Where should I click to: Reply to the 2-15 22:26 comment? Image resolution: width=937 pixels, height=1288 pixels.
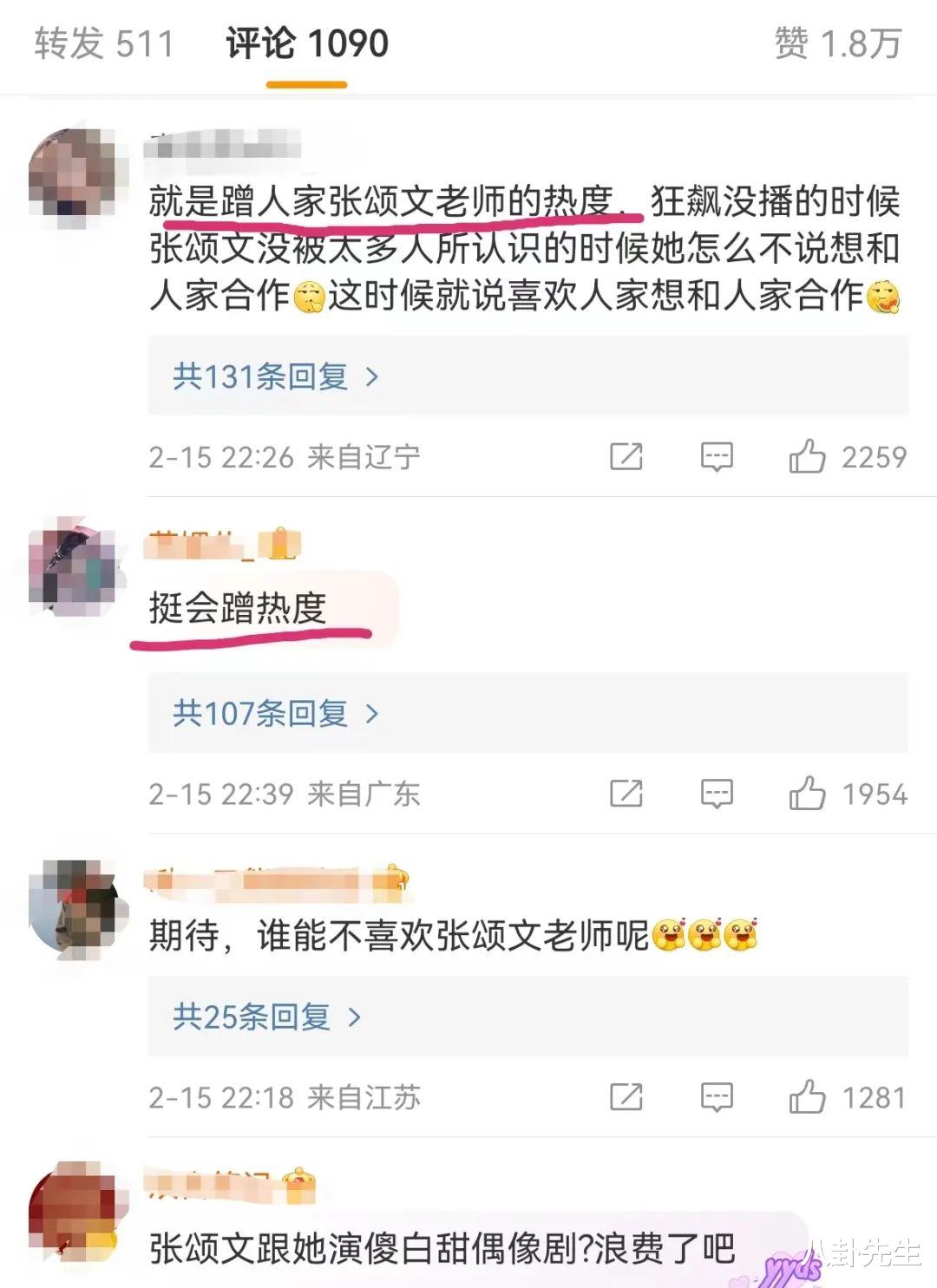717,456
